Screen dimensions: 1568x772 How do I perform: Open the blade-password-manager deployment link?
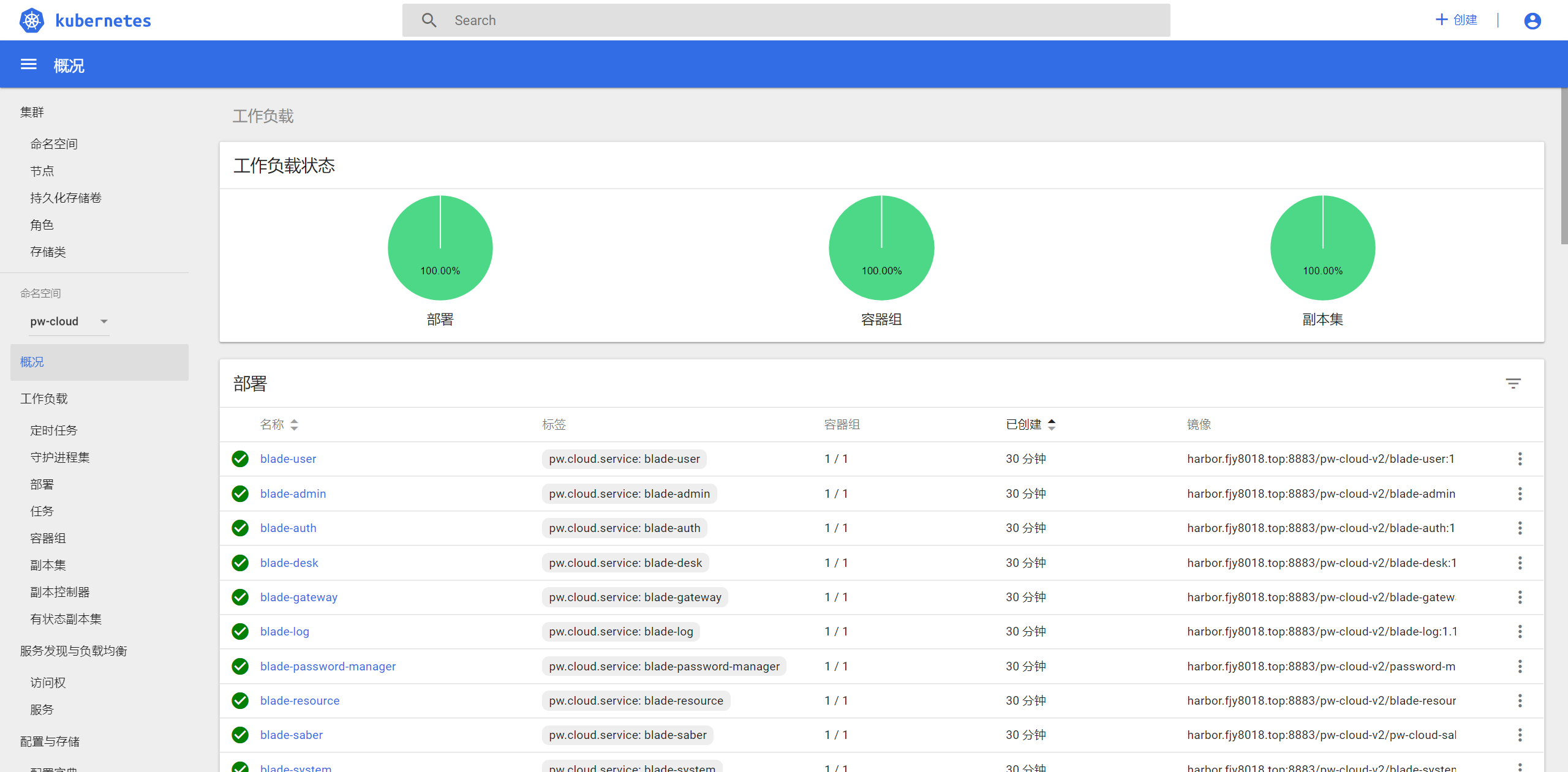[x=328, y=666]
